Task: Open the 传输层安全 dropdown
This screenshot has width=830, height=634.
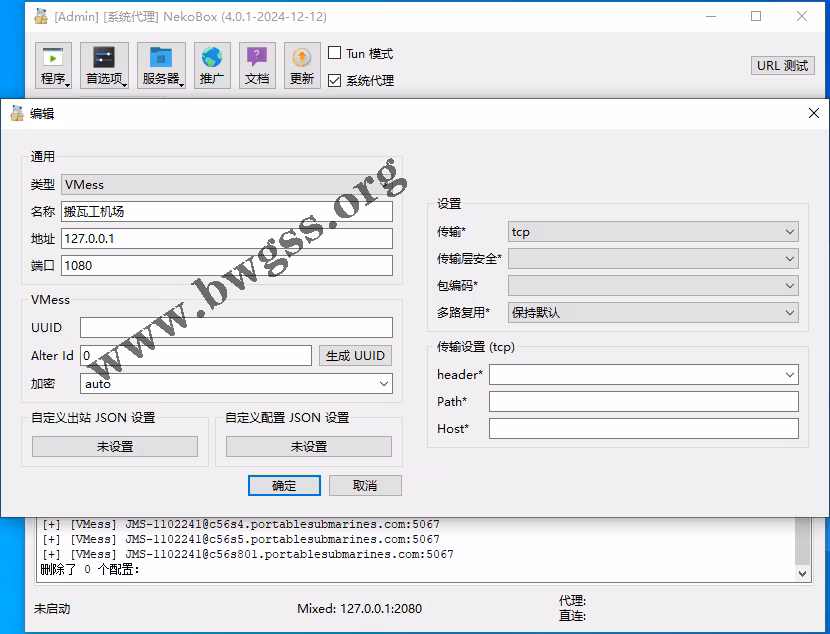Action: (653, 259)
